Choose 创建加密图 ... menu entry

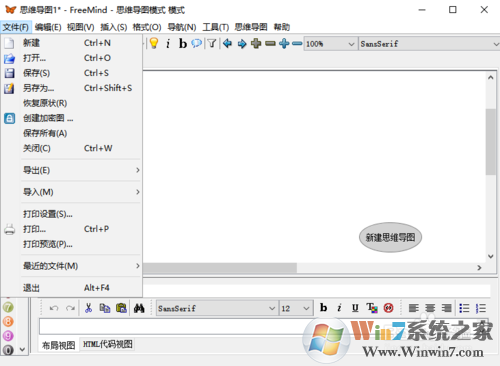pyautogui.click(x=72, y=118)
